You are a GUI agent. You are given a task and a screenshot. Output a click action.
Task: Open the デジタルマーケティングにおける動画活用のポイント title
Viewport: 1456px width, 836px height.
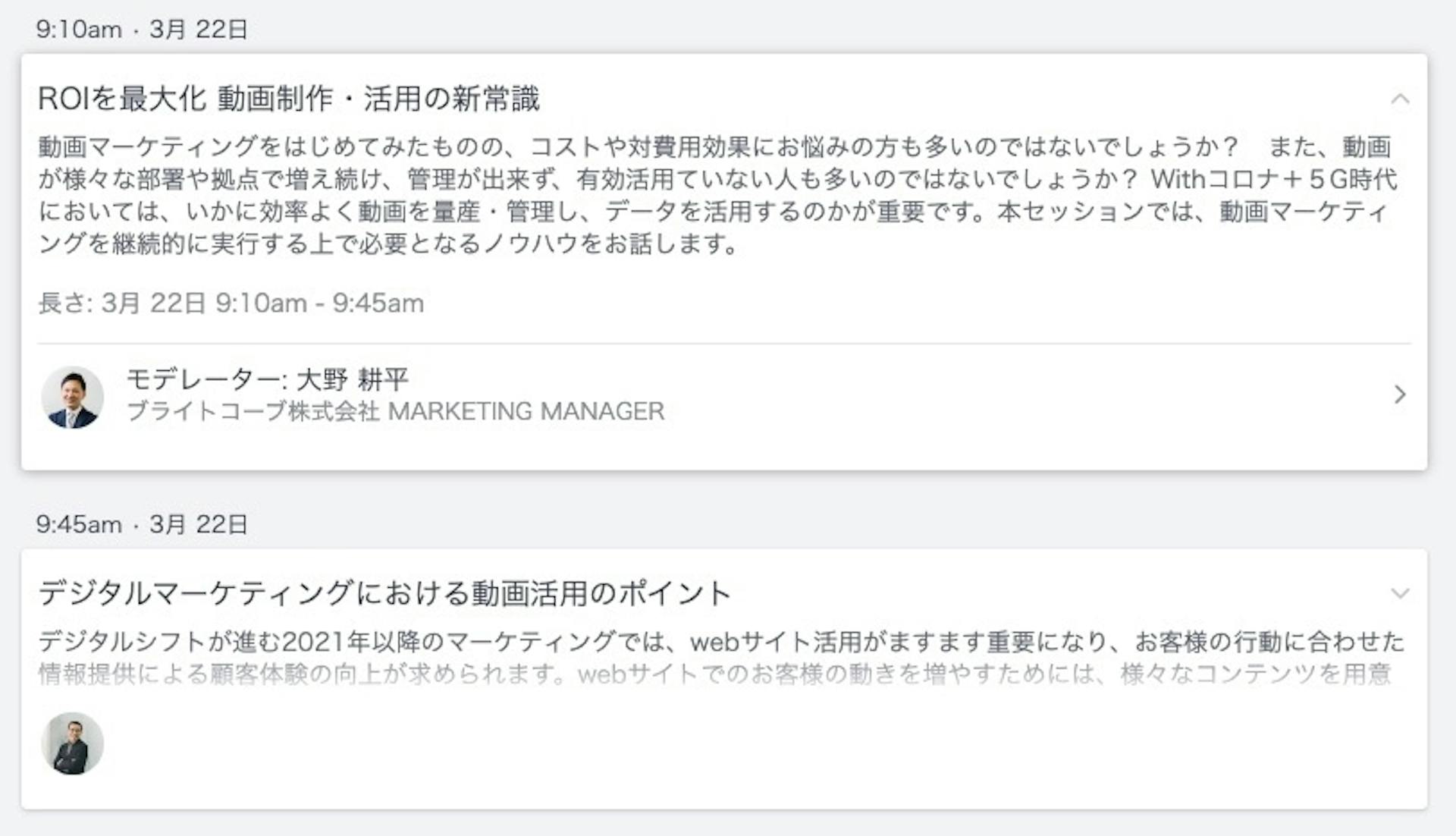tap(384, 593)
